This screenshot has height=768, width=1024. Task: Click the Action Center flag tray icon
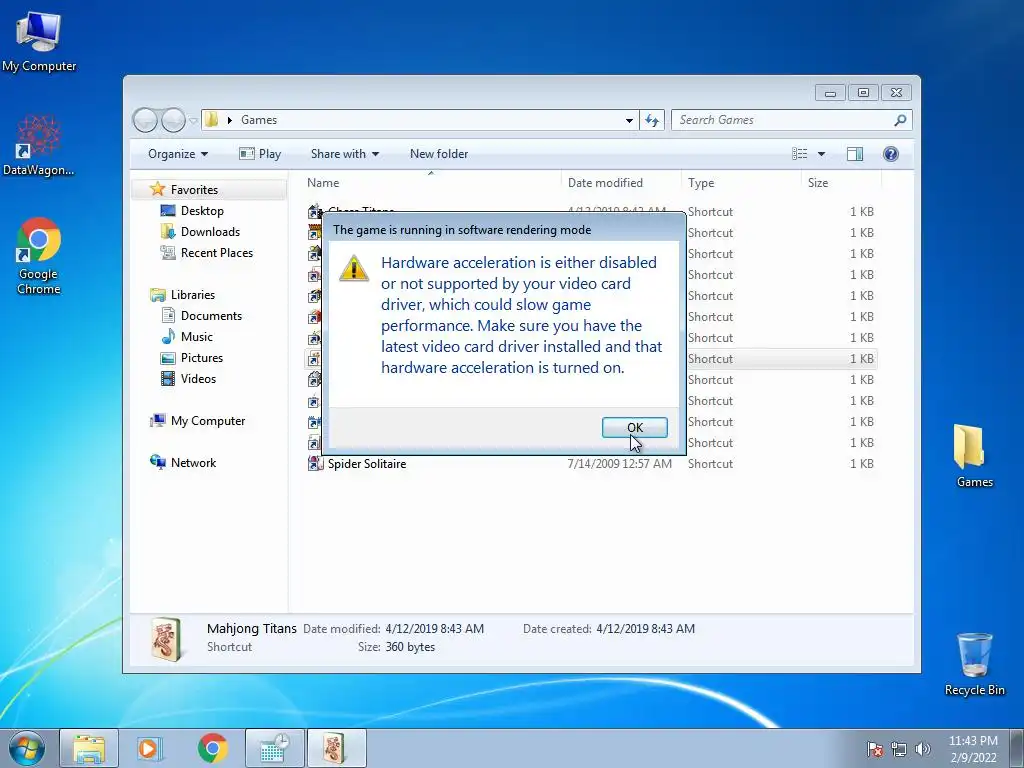(x=875, y=749)
